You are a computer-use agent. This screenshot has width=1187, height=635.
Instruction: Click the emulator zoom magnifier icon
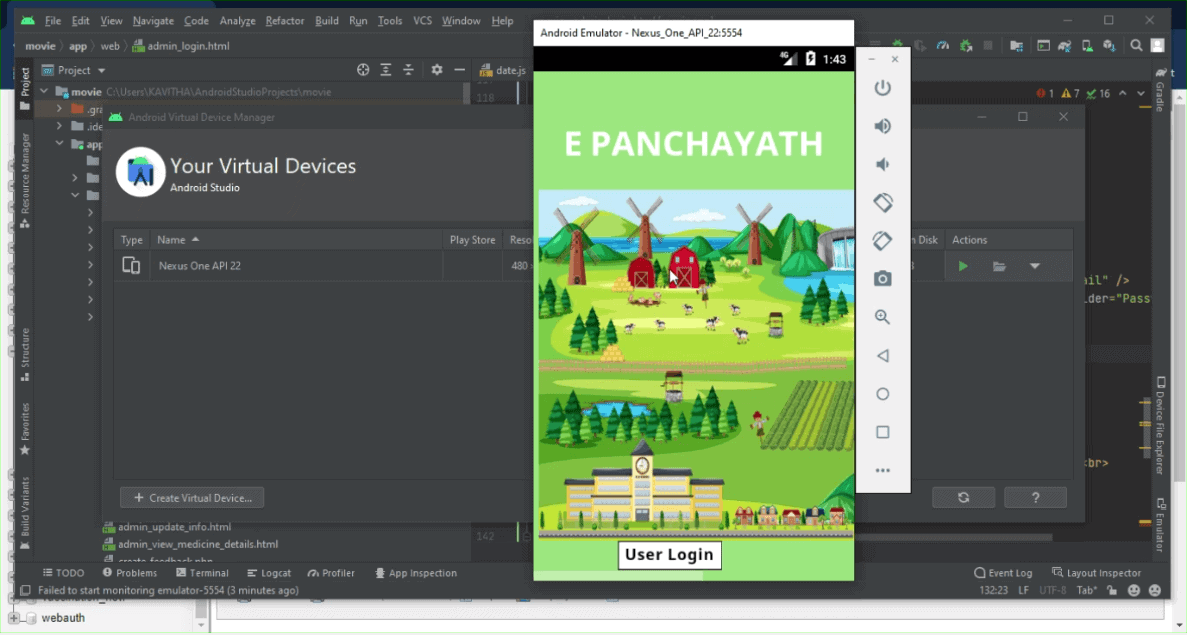(882, 317)
